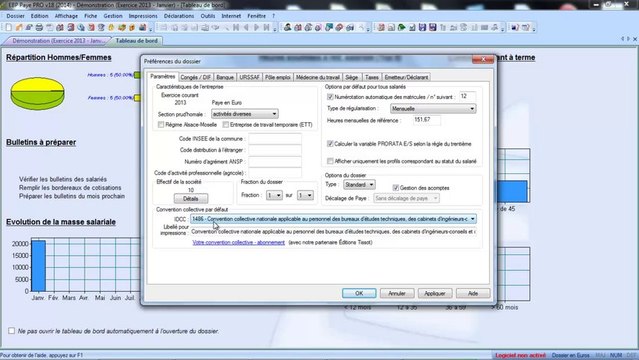Image resolution: width=639 pixels, height=360 pixels.
Task: Click the Appliquer button
Action: click(435, 293)
